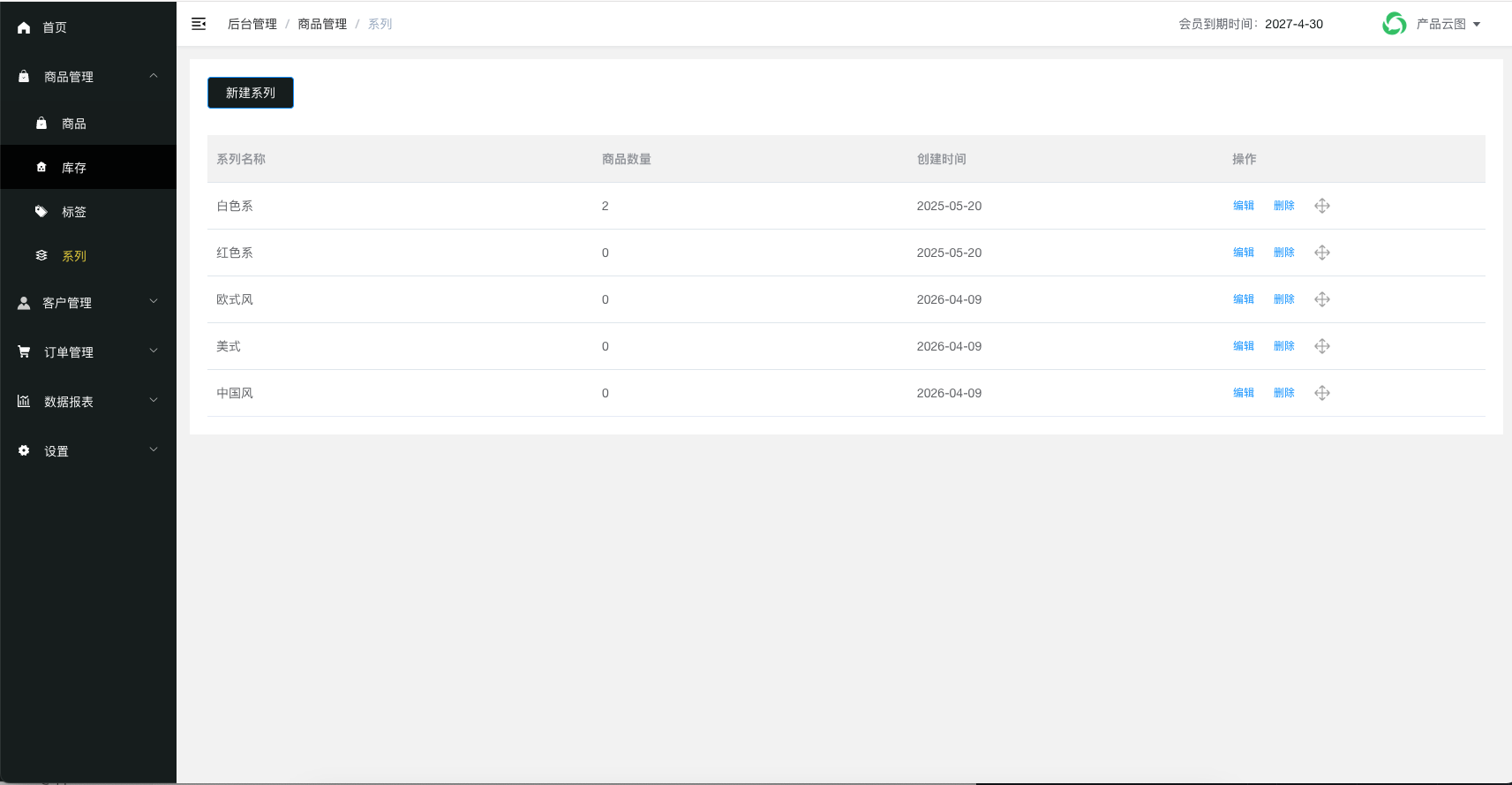The image size is (1512, 785).
Task: Delete the 欧式风 series
Action: pos(1284,299)
